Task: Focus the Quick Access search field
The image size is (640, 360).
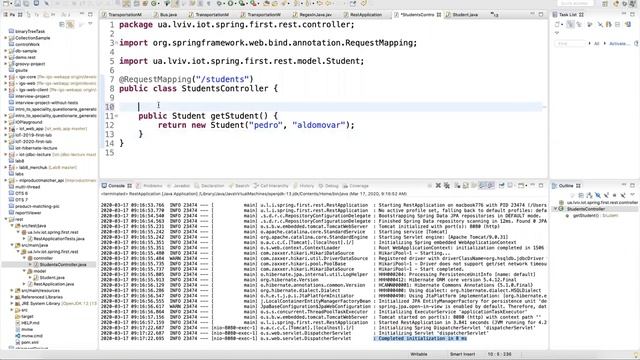Action: [x=575, y=3]
